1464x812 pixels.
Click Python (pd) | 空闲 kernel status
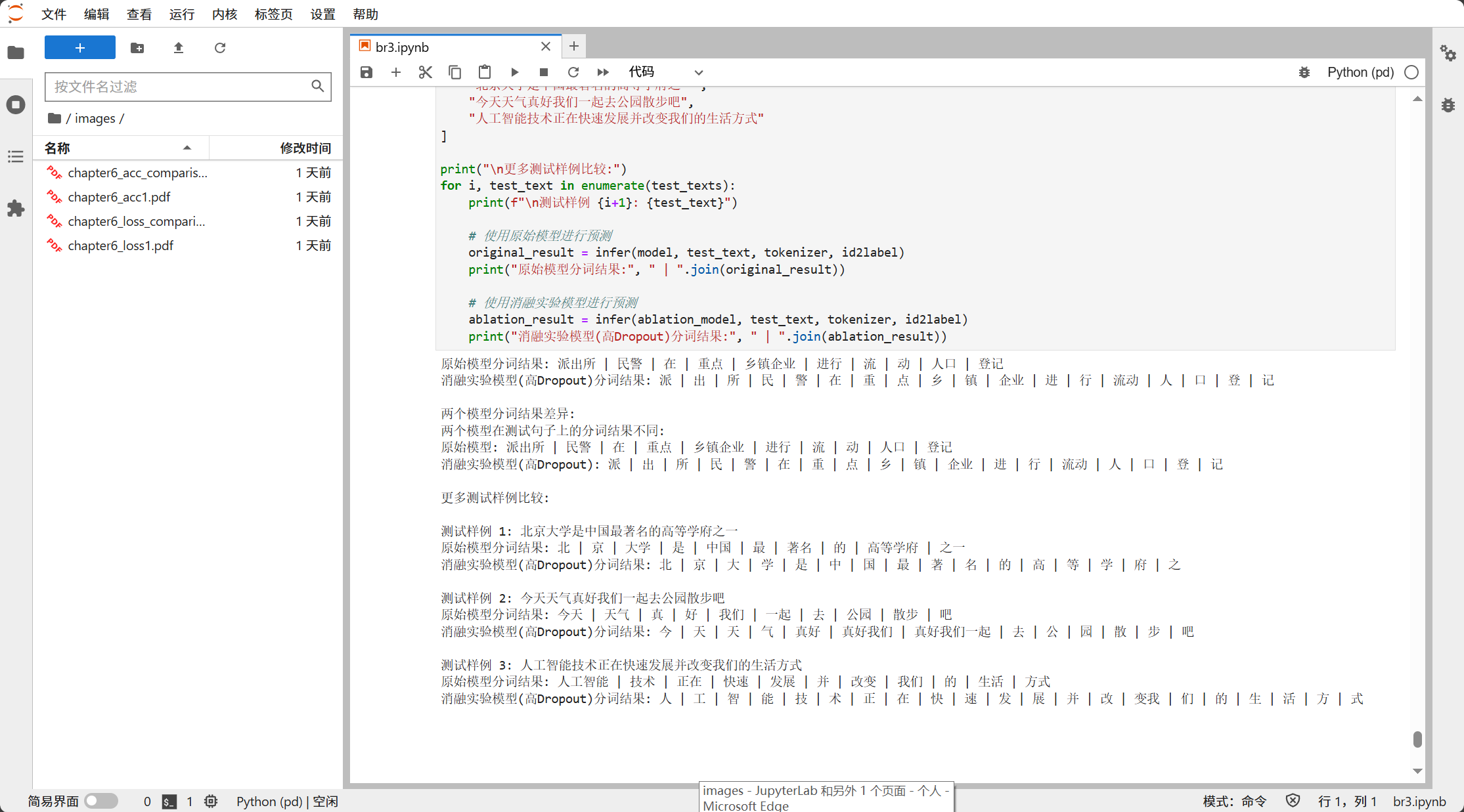tap(288, 801)
